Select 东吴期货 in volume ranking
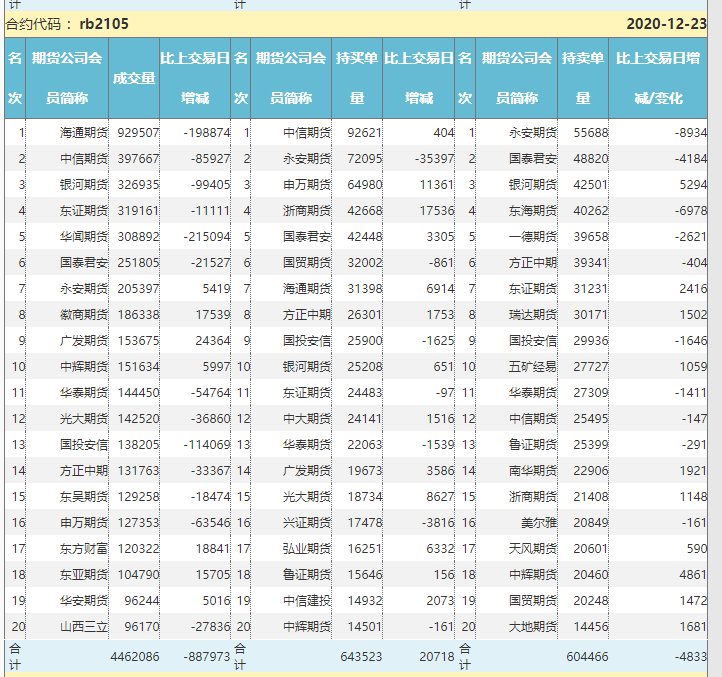 click(84, 497)
